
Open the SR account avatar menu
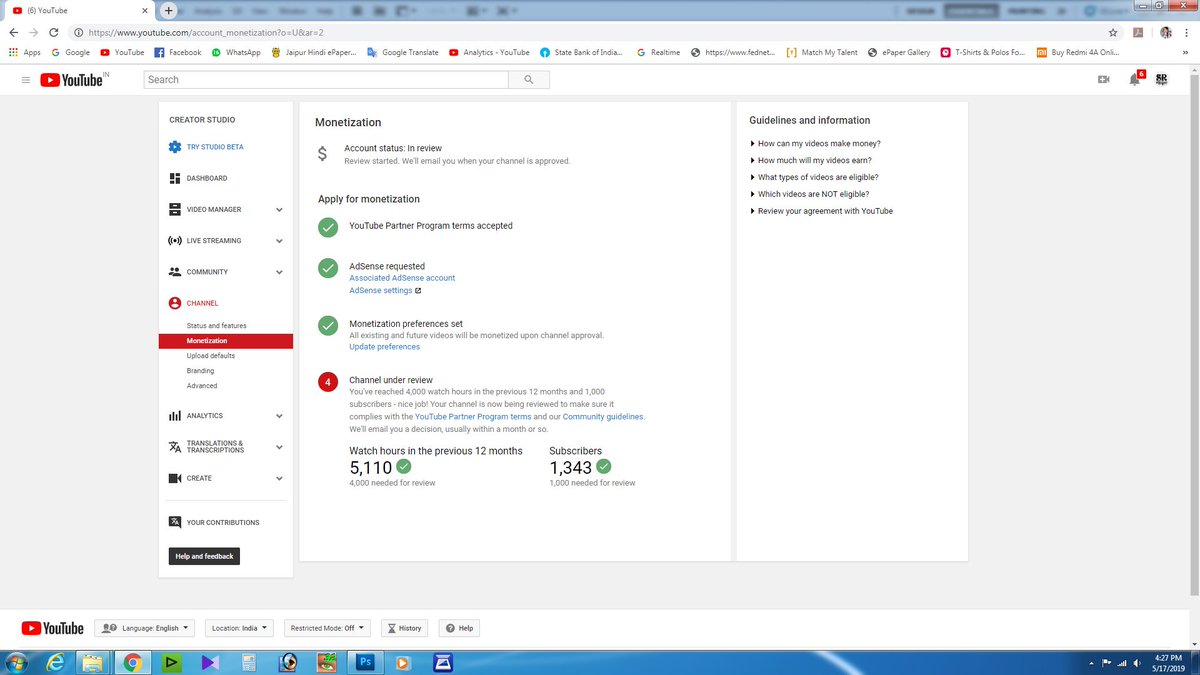tap(1161, 79)
